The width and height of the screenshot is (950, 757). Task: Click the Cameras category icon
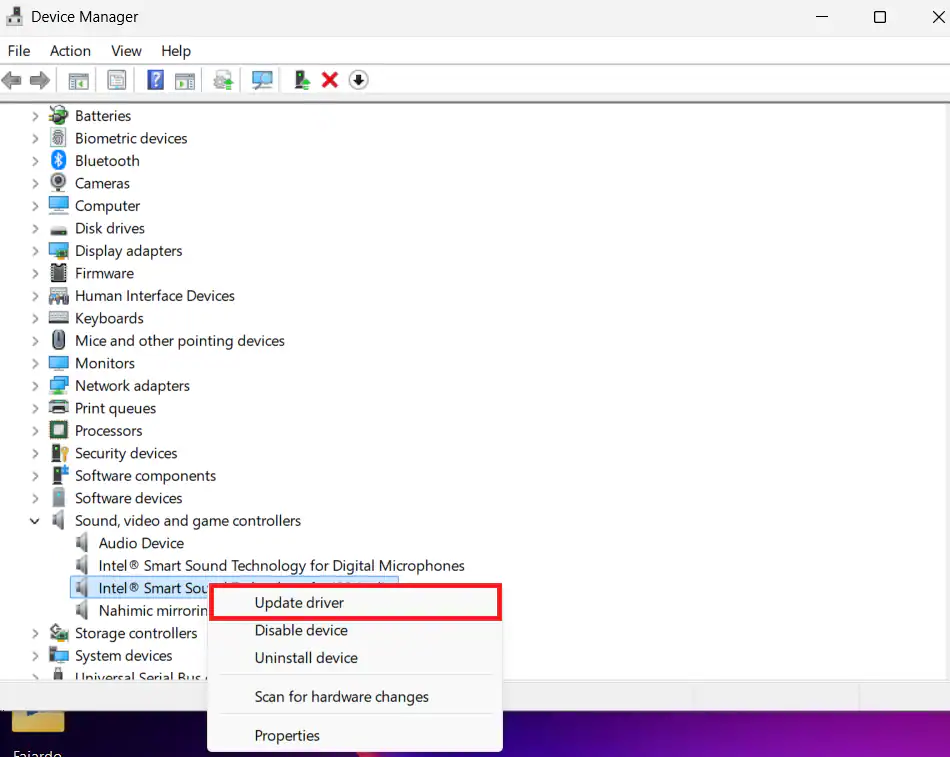click(58, 182)
